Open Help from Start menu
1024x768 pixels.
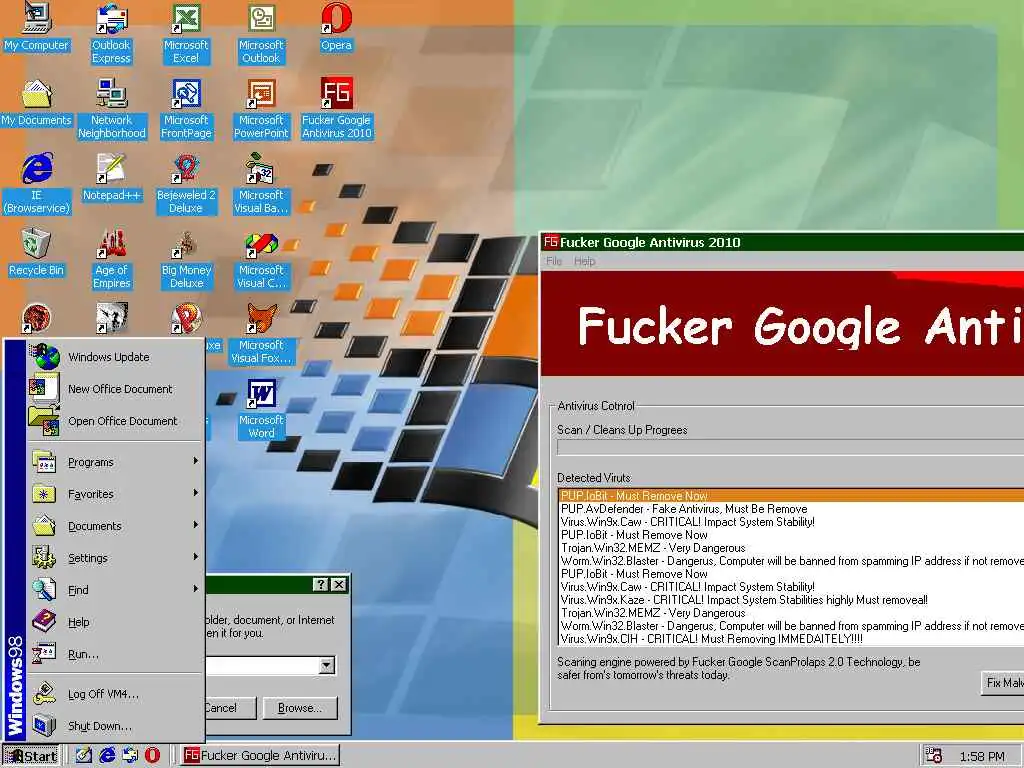pyautogui.click(x=116, y=622)
